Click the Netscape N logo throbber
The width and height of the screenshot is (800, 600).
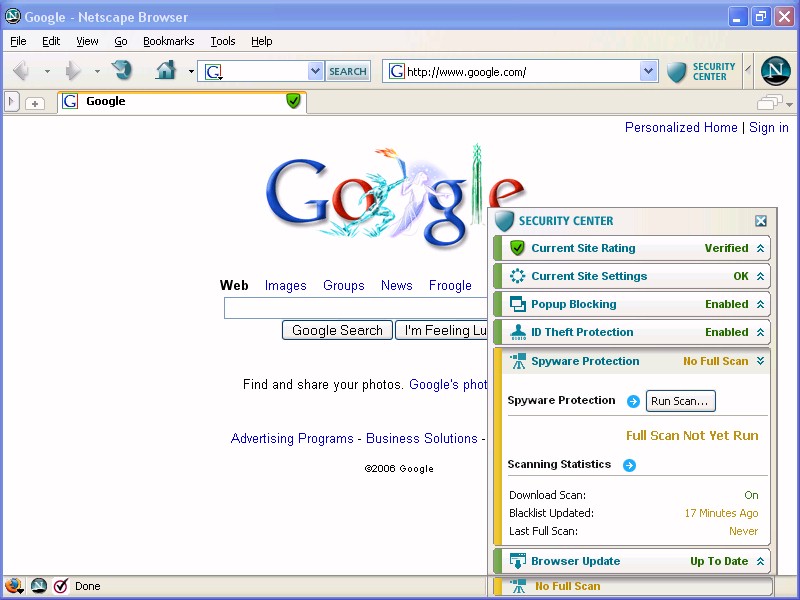[x=776, y=71]
